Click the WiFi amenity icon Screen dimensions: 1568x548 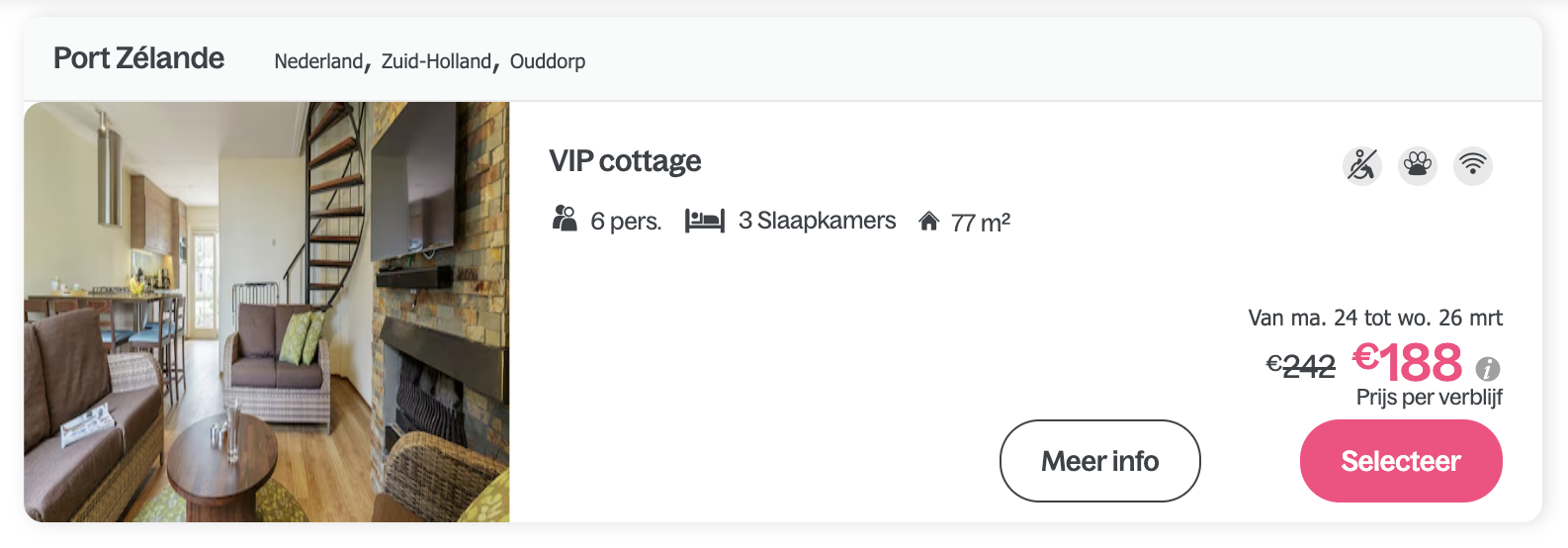tap(1473, 165)
